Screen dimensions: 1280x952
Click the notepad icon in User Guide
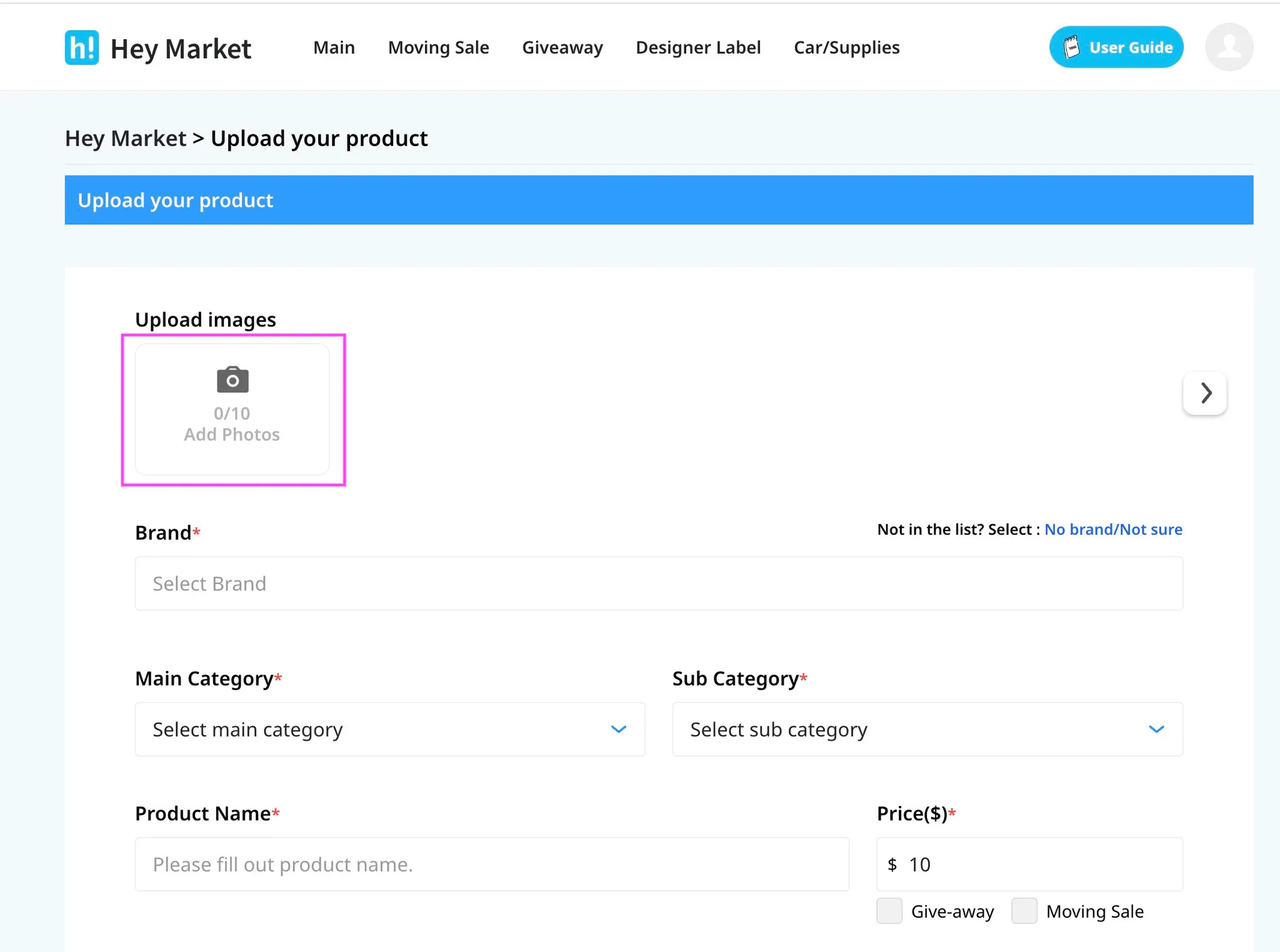(1072, 47)
